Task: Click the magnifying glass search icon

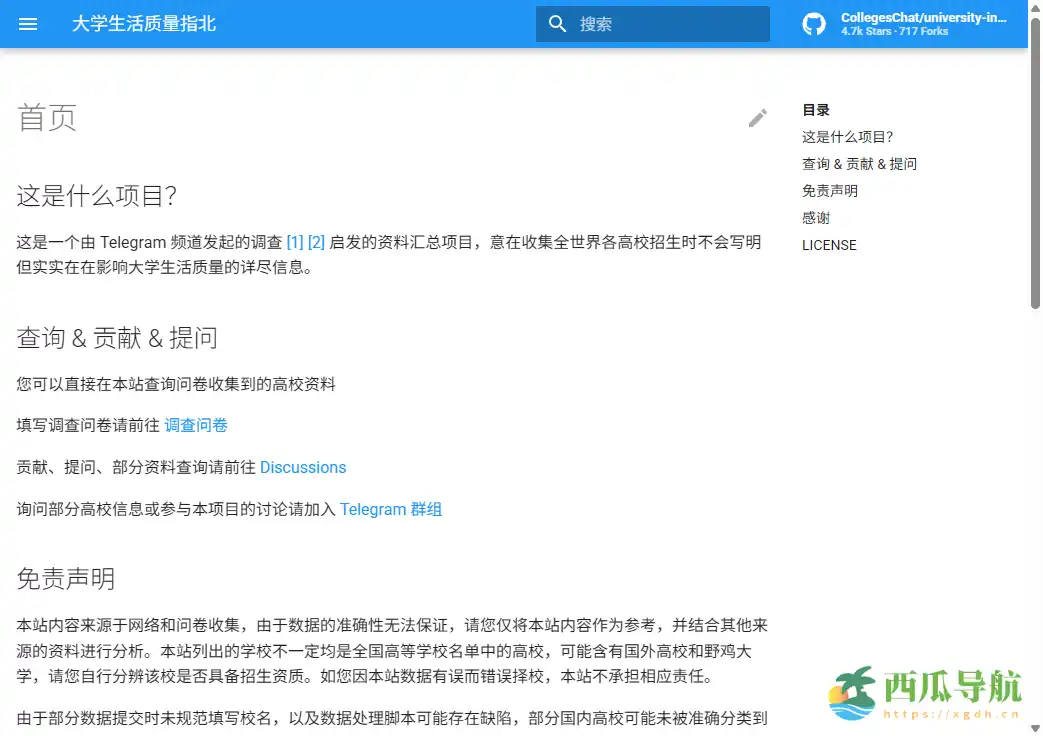Action: [557, 23]
